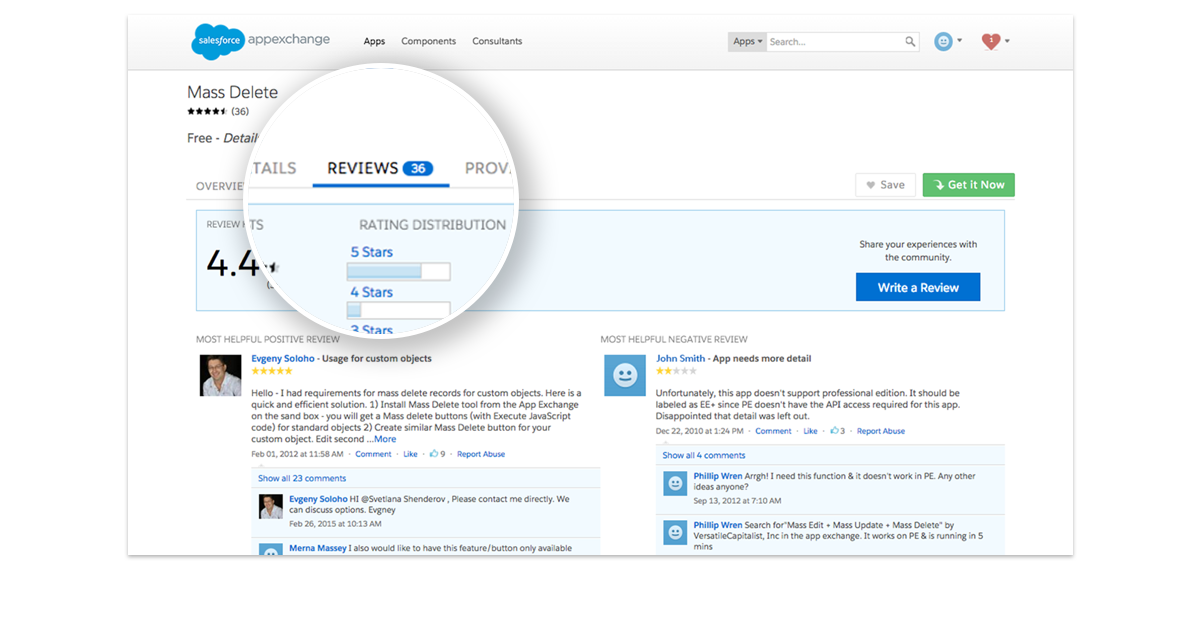Click the 'App needs more detail' review title
Viewport: 1200px width, 640px height.
[x=760, y=358]
